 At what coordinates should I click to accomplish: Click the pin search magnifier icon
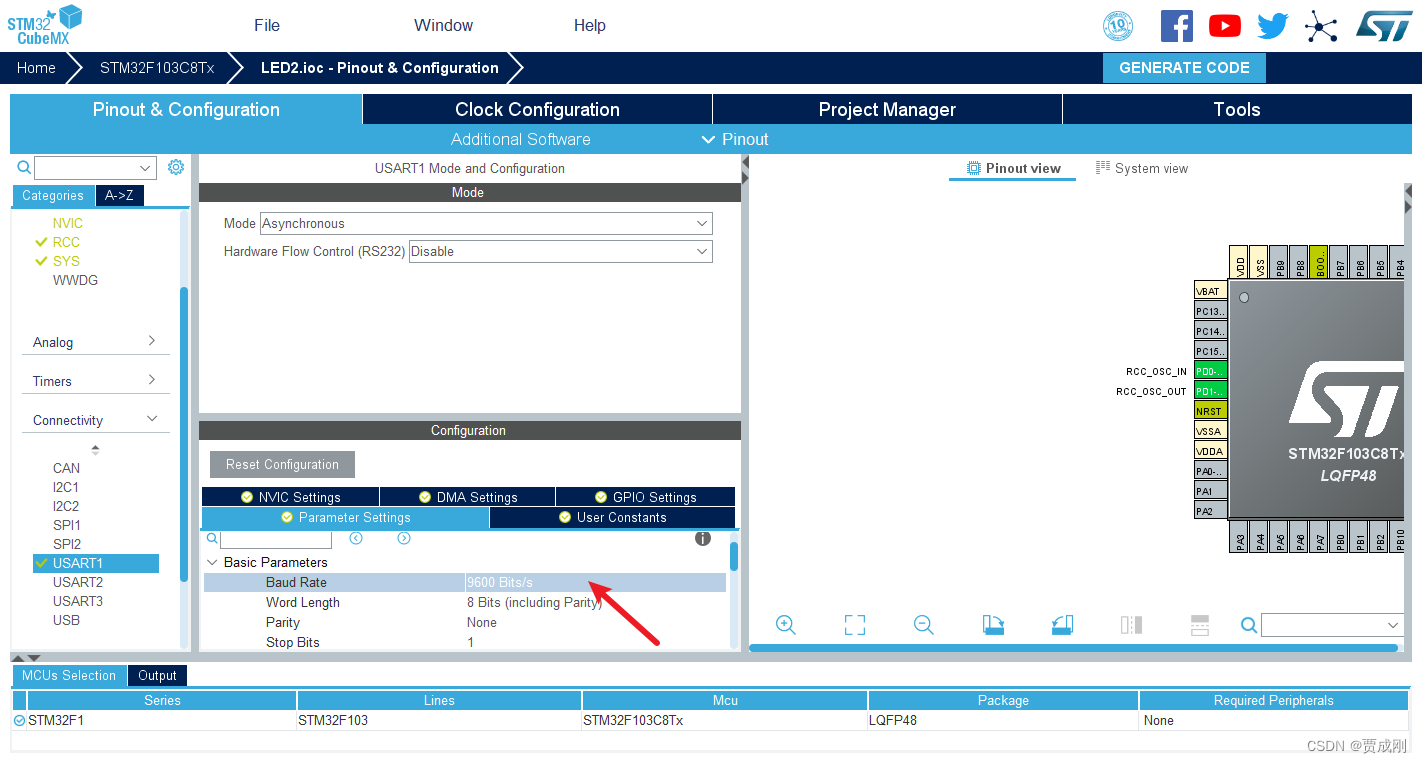click(x=1249, y=625)
